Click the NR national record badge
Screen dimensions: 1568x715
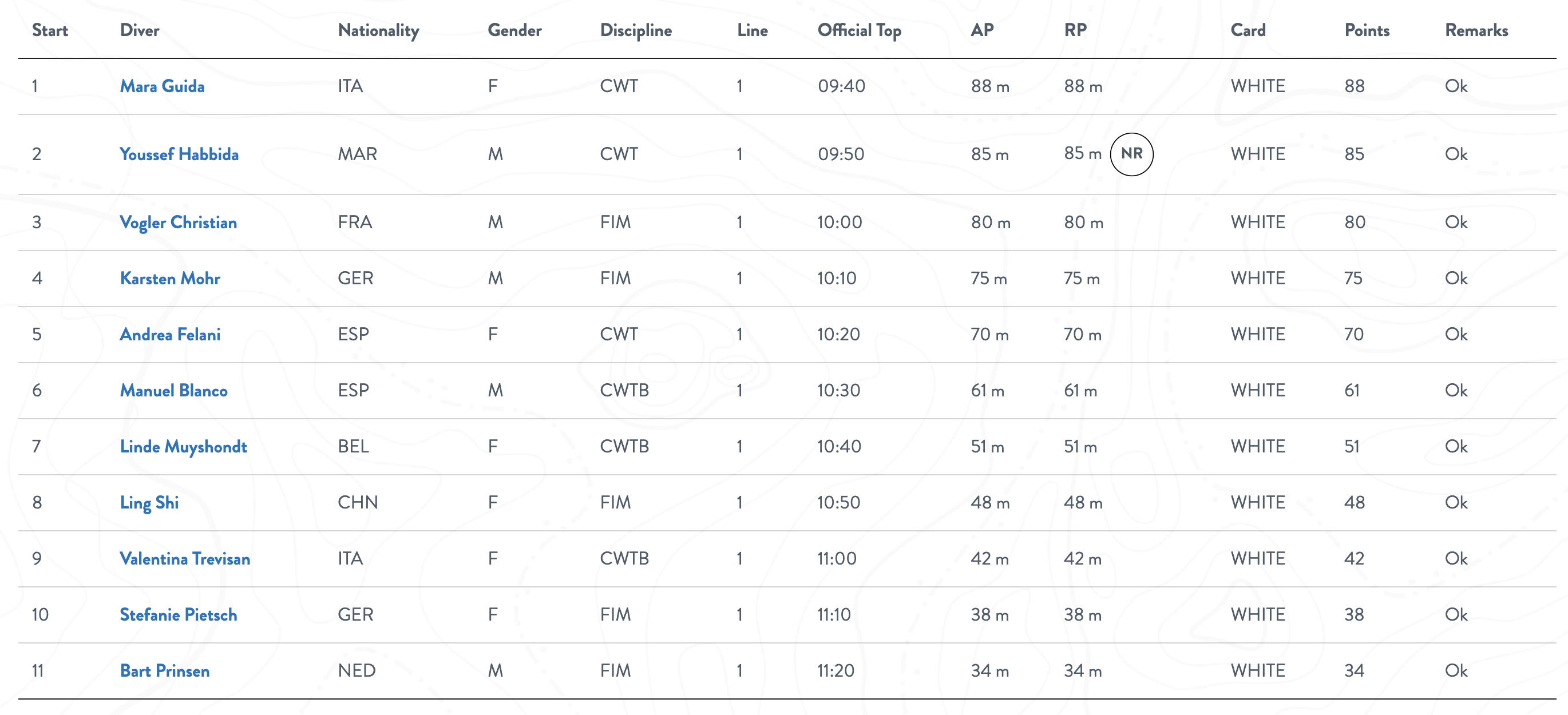click(x=1131, y=154)
